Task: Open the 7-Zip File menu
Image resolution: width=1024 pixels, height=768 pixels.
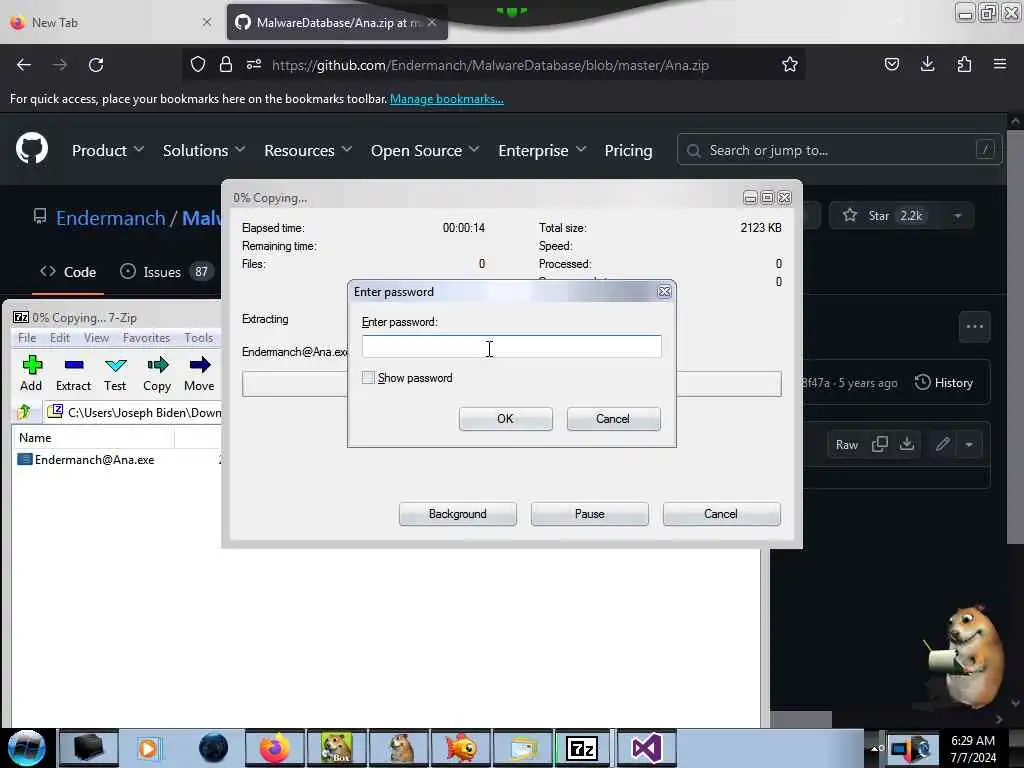Action: click(27, 338)
